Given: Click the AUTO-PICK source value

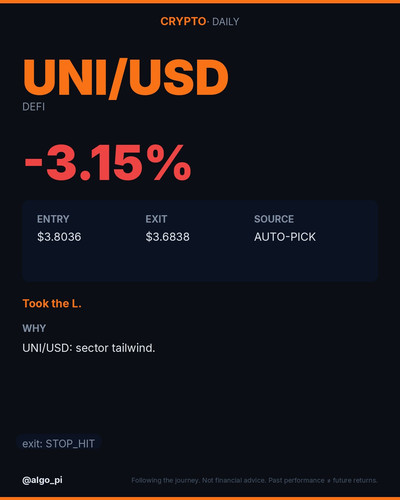Looking at the screenshot, I should [x=285, y=237].
